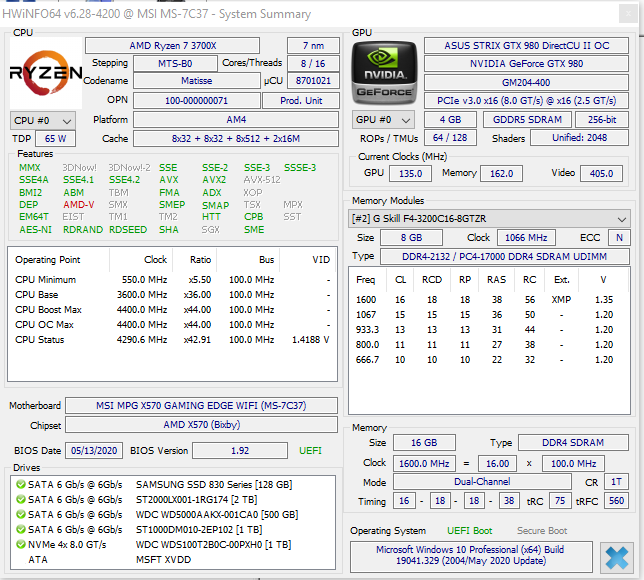Click the GPU clock 135.0 value
This screenshot has height=580, width=644.
411,173
